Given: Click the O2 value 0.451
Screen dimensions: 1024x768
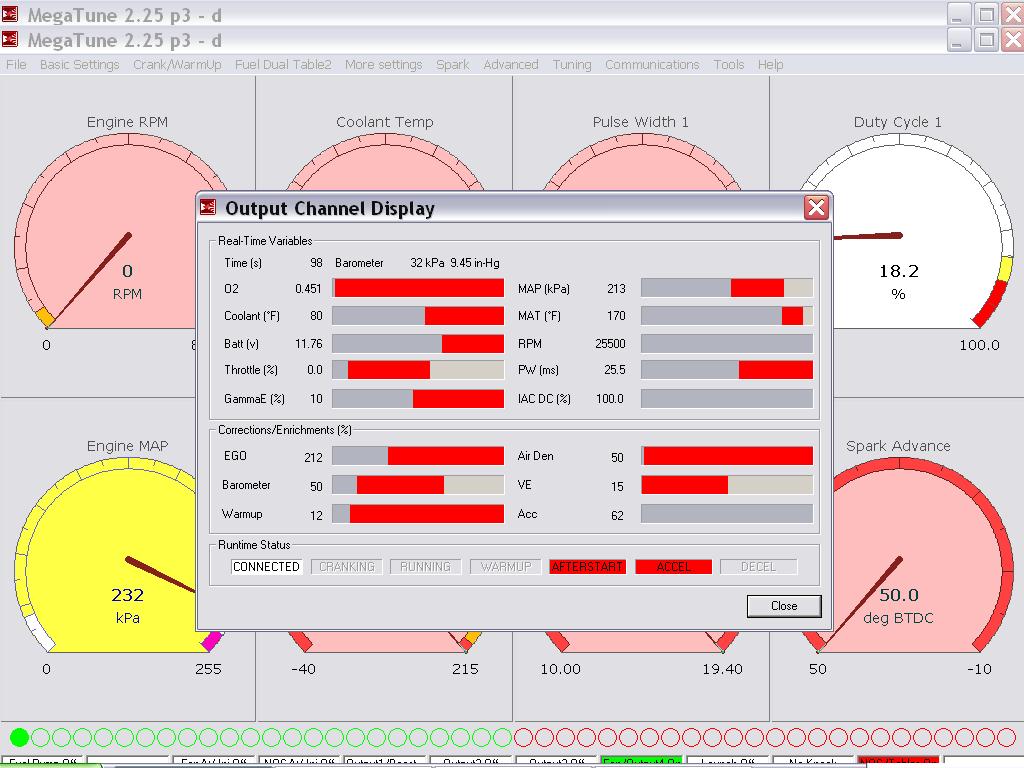Looking at the screenshot, I should [x=308, y=289].
